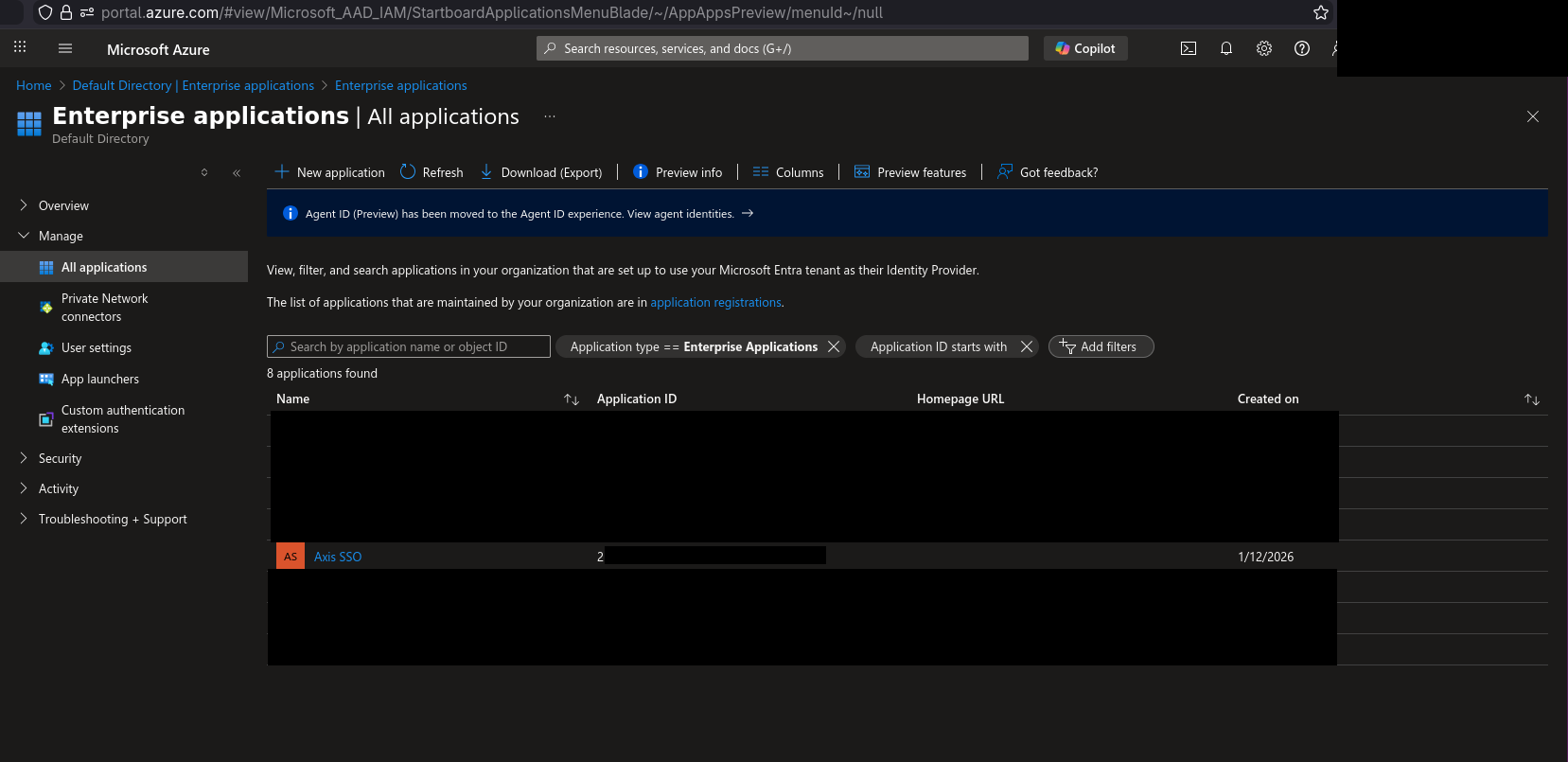
Task: Click the 1/12/2026 created date cell
Action: (x=1265, y=557)
